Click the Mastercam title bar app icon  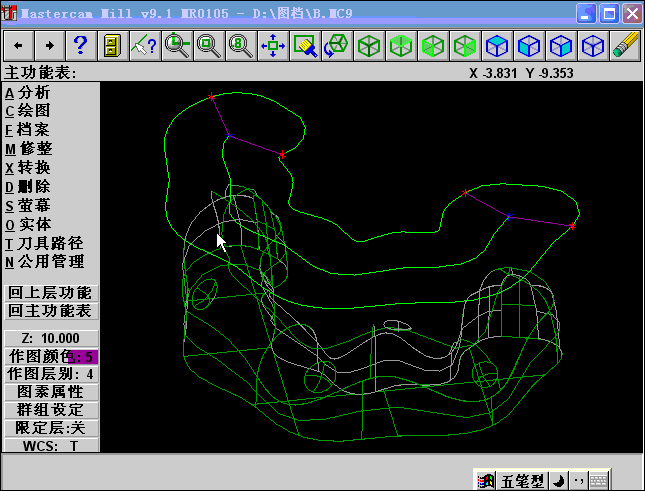tap(9, 13)
